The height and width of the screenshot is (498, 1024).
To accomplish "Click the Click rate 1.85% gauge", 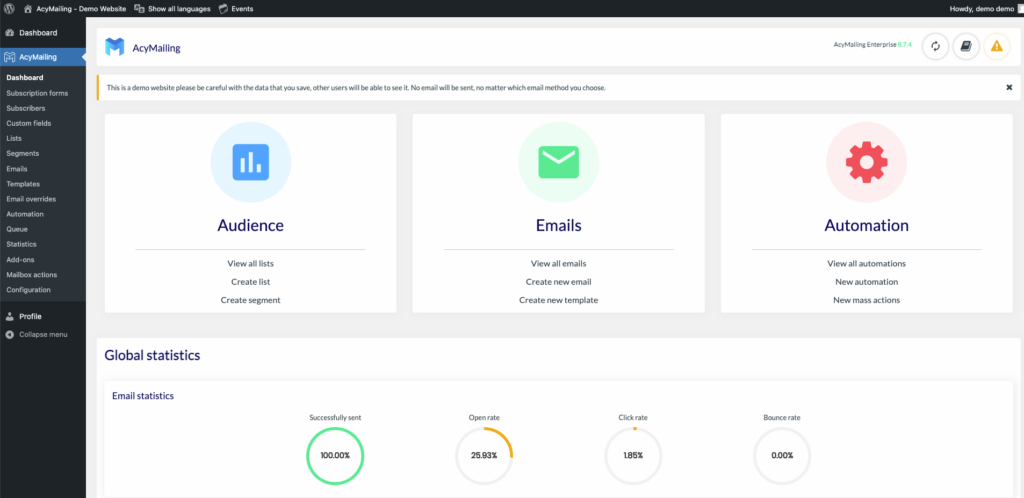I will pos(633,456).
